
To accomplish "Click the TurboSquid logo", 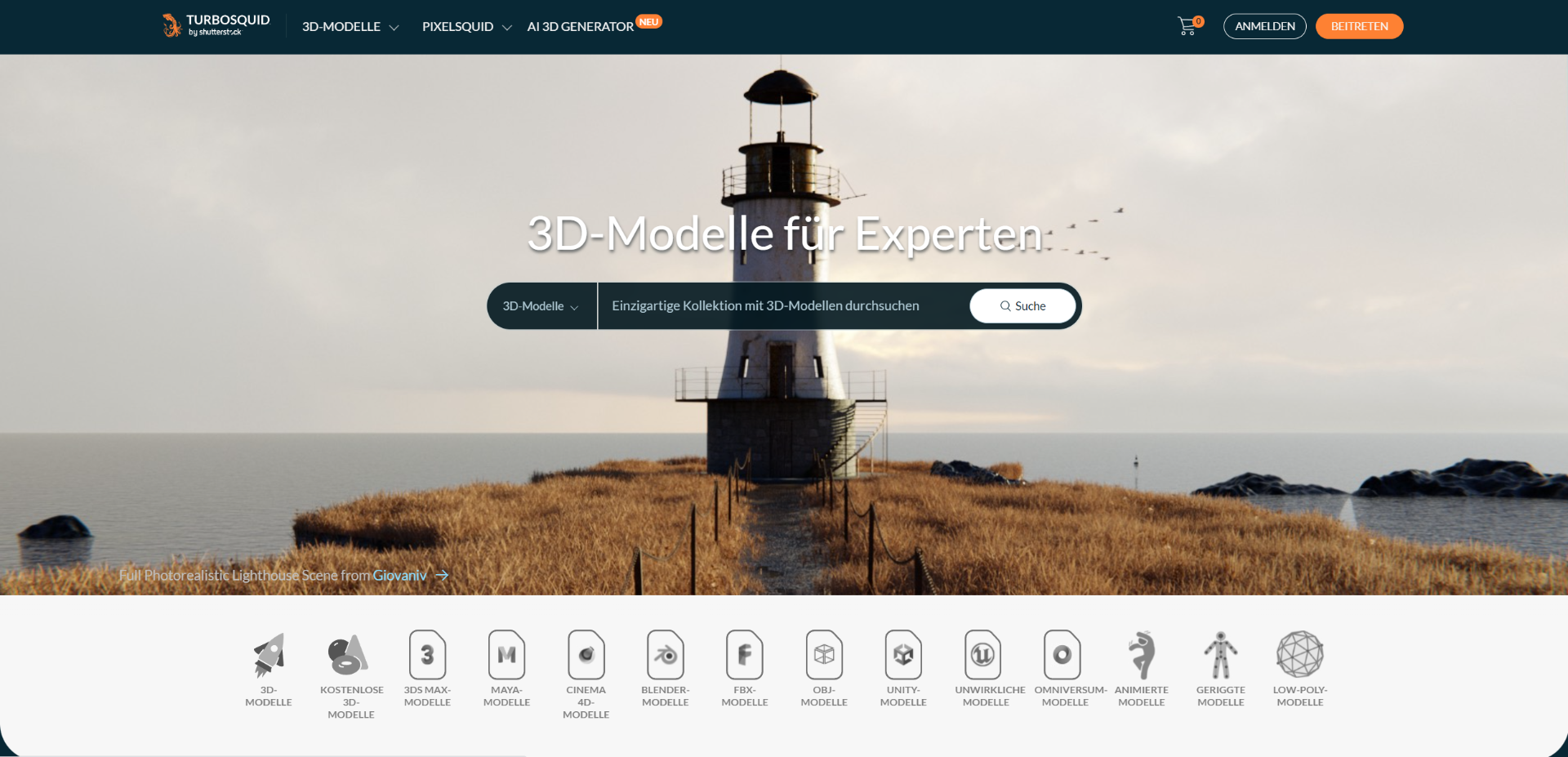I will (x=216, y=25).
